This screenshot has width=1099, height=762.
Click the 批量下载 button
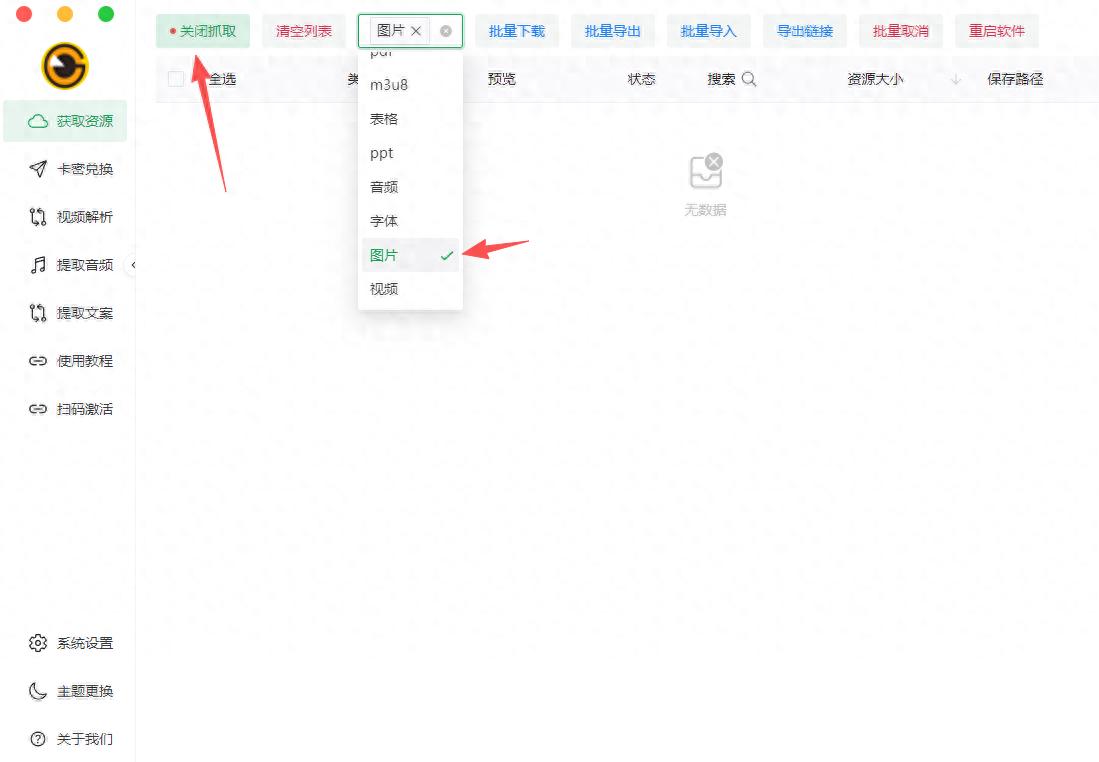tap(517, 31)
